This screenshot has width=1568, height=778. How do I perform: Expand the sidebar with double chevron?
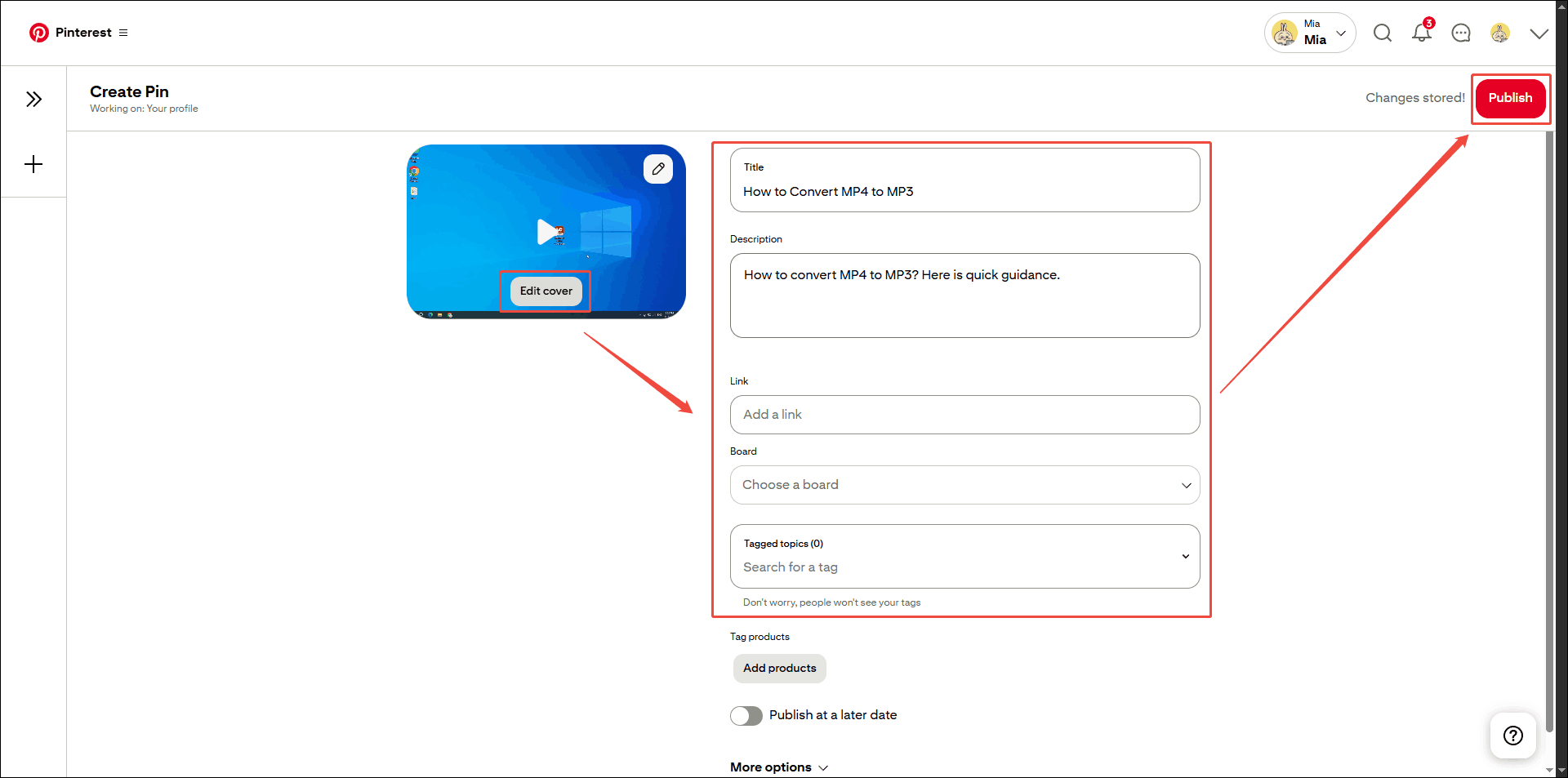pos(33,100)
